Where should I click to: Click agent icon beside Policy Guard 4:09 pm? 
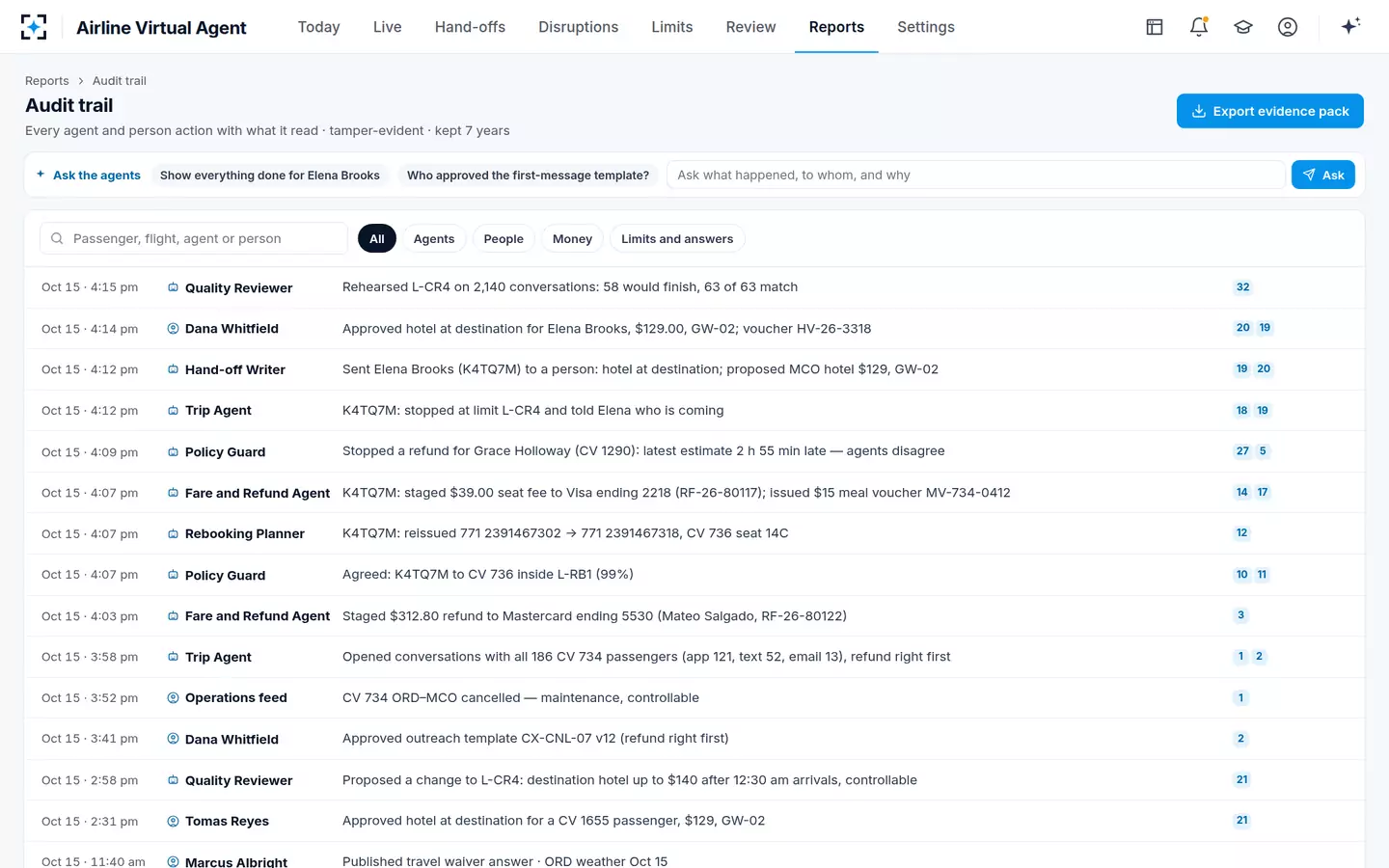click(174, 452)
